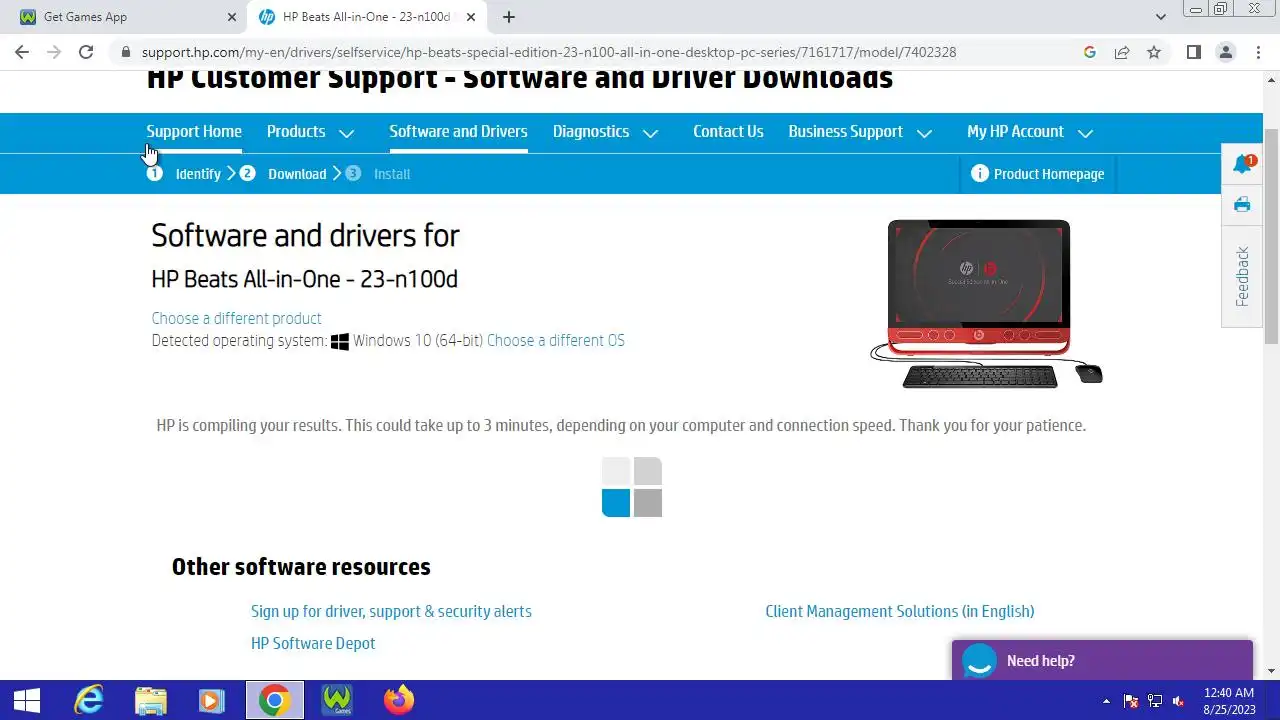Click the share page icon in address bar
The height and width of the screenshot is (720, 1280).
[x=1122, y=52]
